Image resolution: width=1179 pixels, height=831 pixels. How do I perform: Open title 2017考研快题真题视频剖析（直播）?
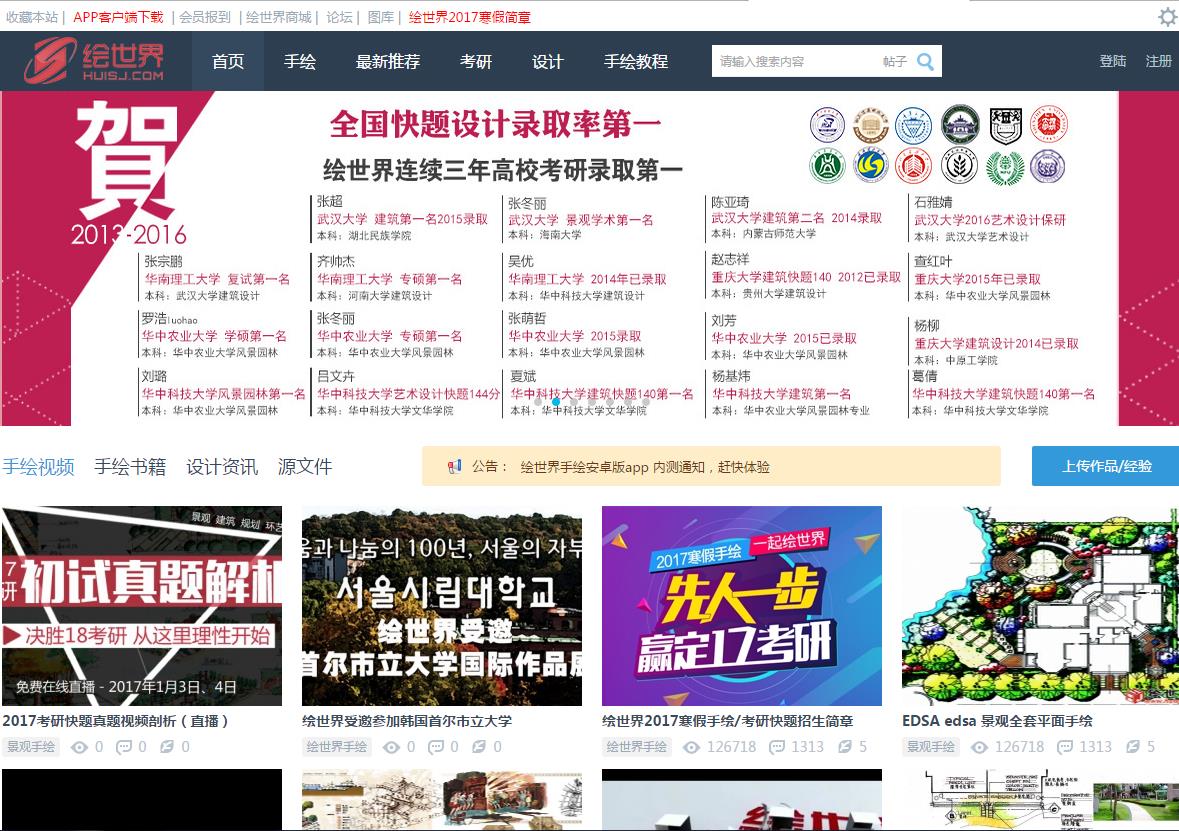[115, 721]
